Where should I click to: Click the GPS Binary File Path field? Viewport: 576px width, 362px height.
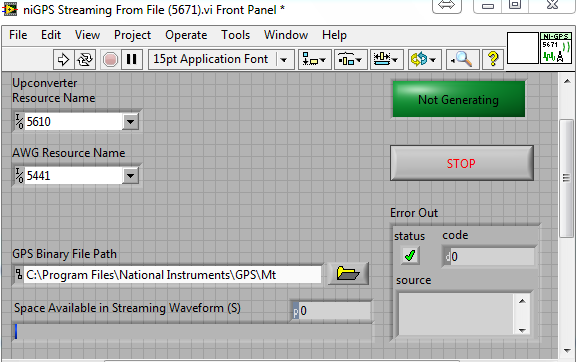pyautogui.click(x=172, y=275)
